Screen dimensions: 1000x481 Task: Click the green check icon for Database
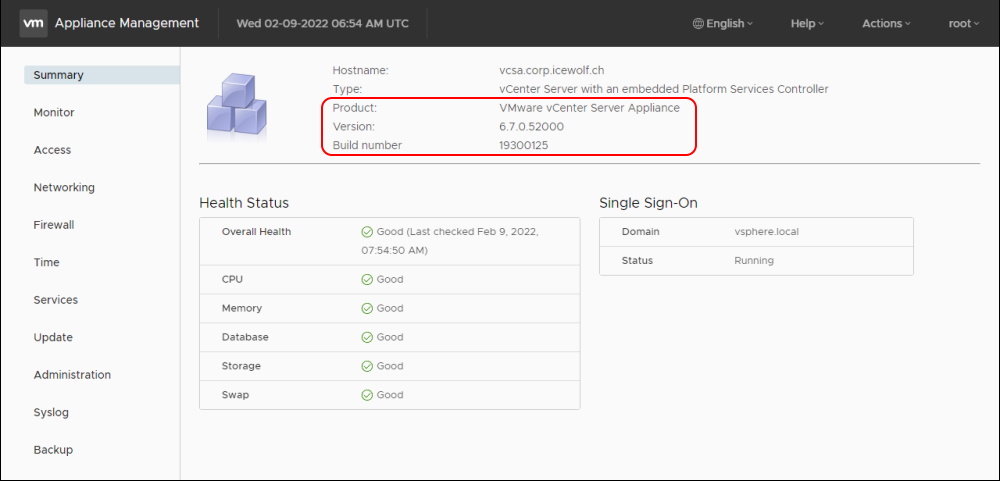(x=367, y=337)
